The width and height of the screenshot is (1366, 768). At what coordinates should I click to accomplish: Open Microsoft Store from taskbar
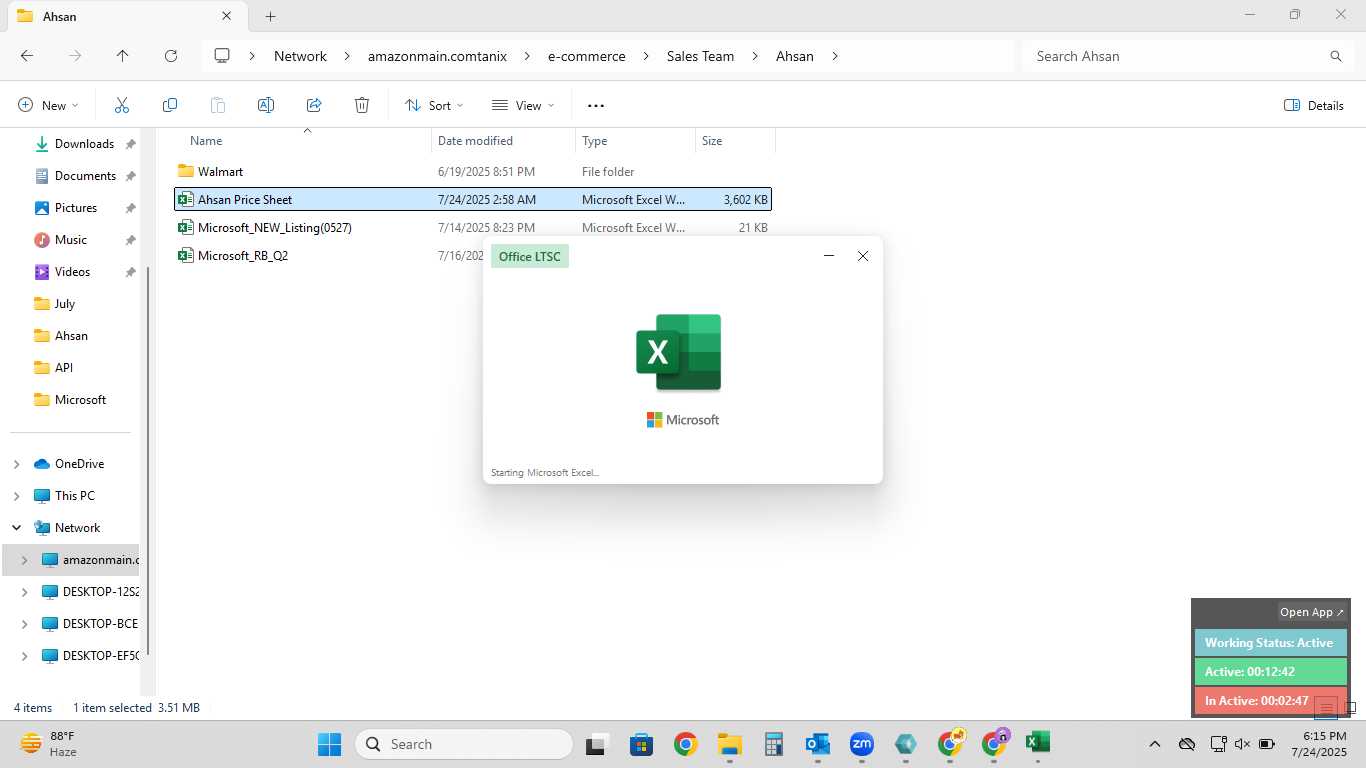click(x=641, y=744)
